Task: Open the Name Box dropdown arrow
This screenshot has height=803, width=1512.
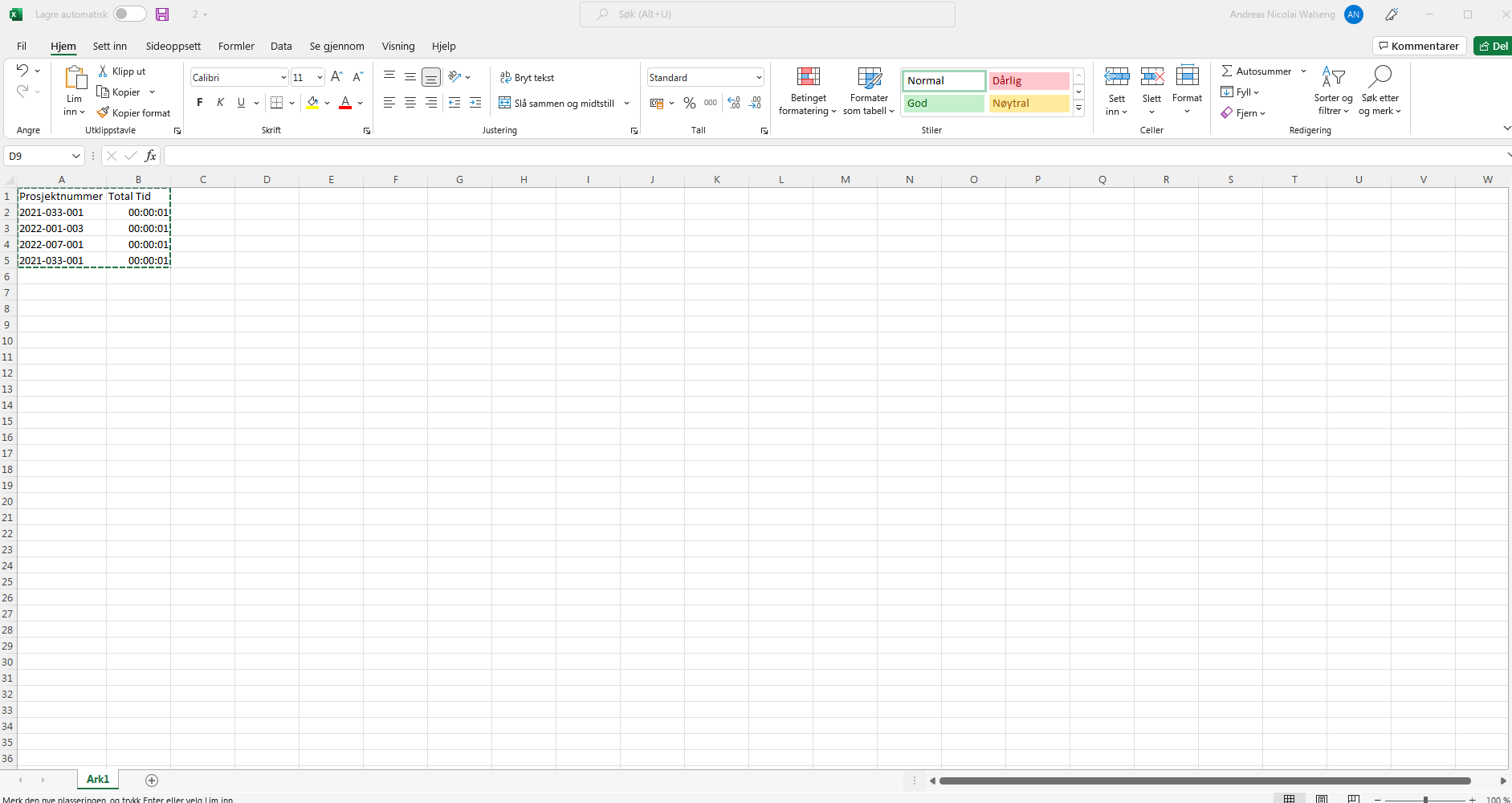Action: pos(76,156)
